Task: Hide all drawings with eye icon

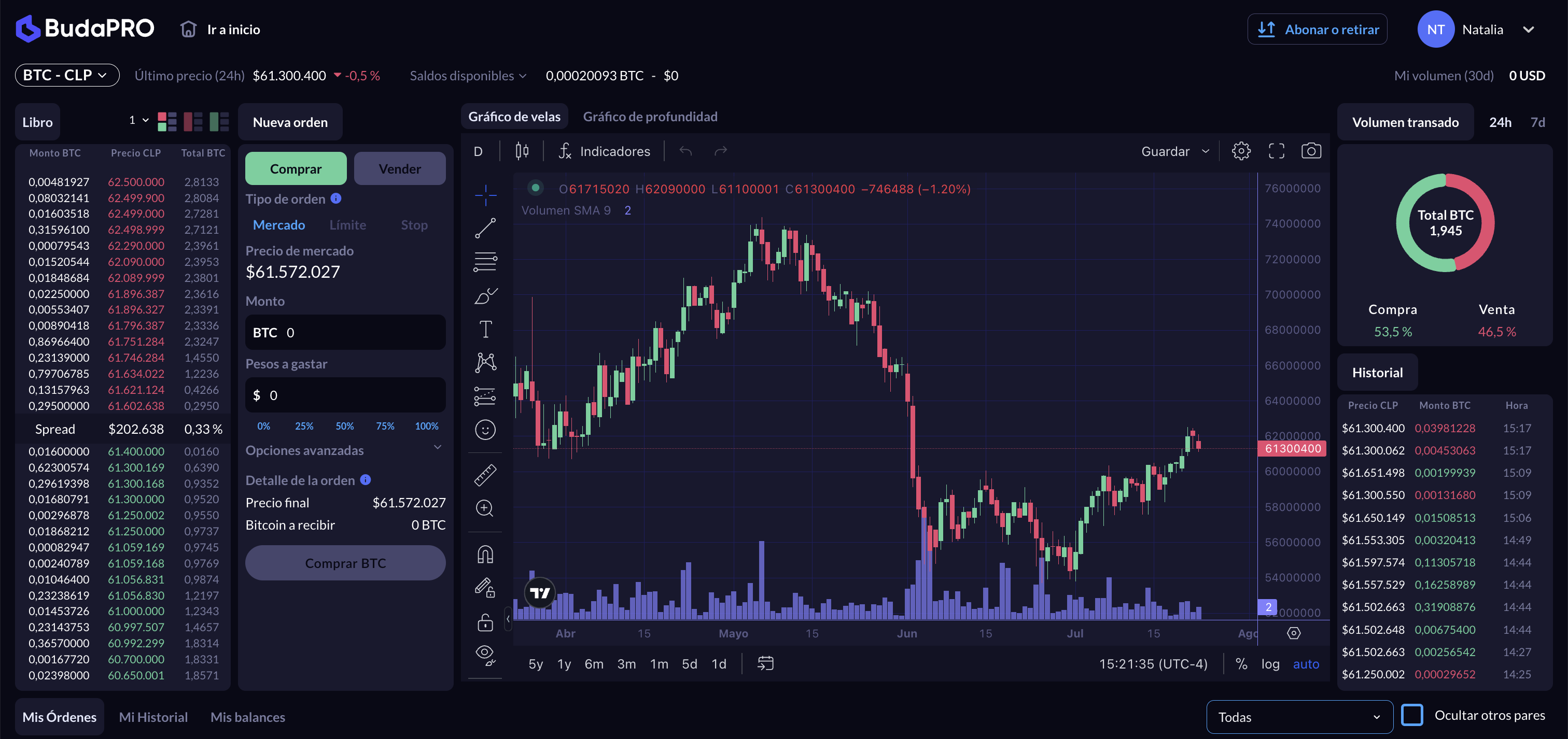Action: tap(485, 655)
